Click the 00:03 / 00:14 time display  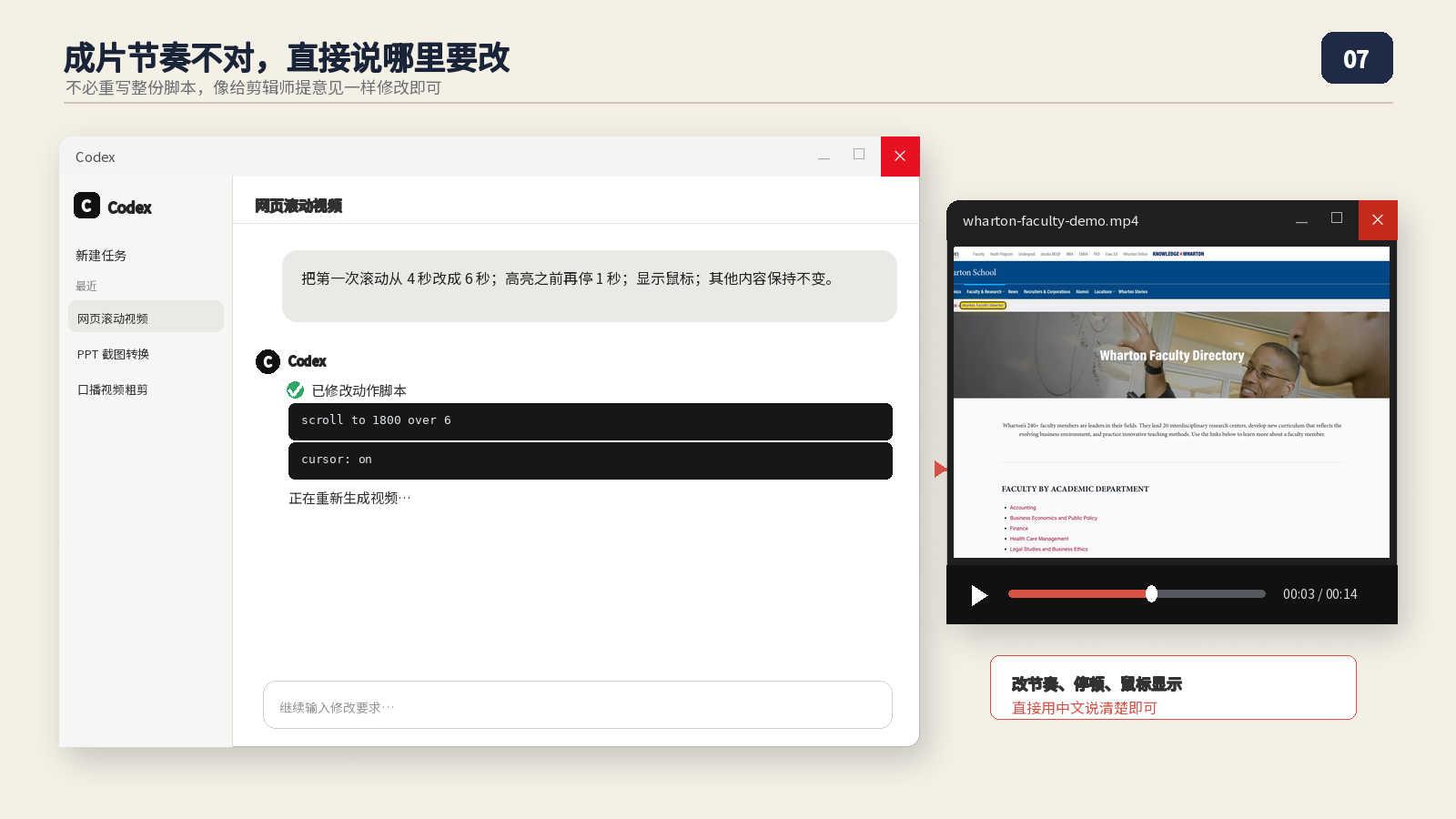pos(1319,594)
